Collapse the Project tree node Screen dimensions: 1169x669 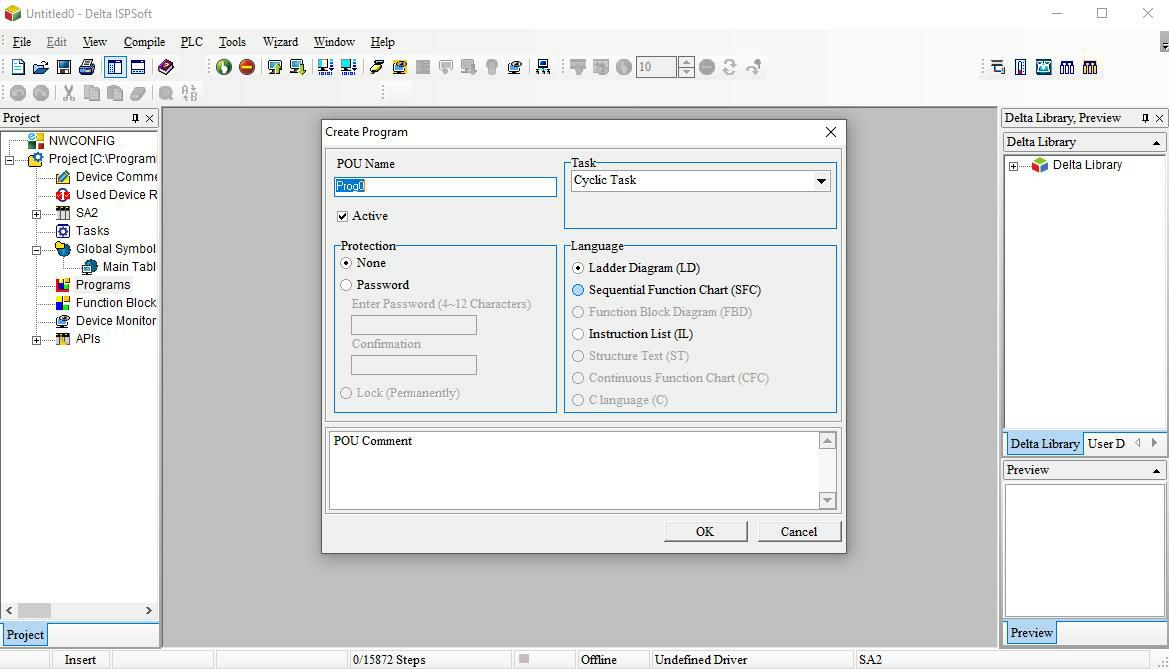[10, 160]
